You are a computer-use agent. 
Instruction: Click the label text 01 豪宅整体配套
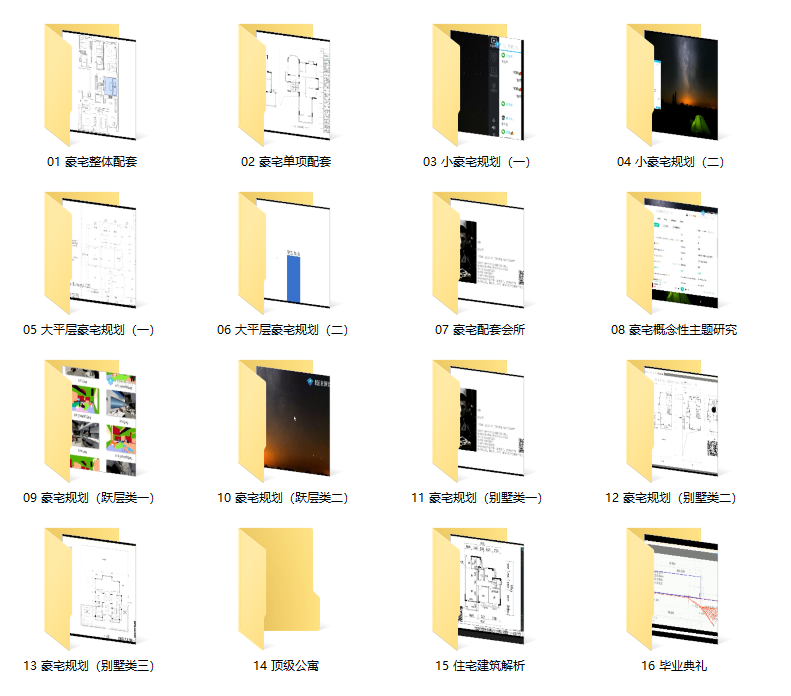[92, 162]
